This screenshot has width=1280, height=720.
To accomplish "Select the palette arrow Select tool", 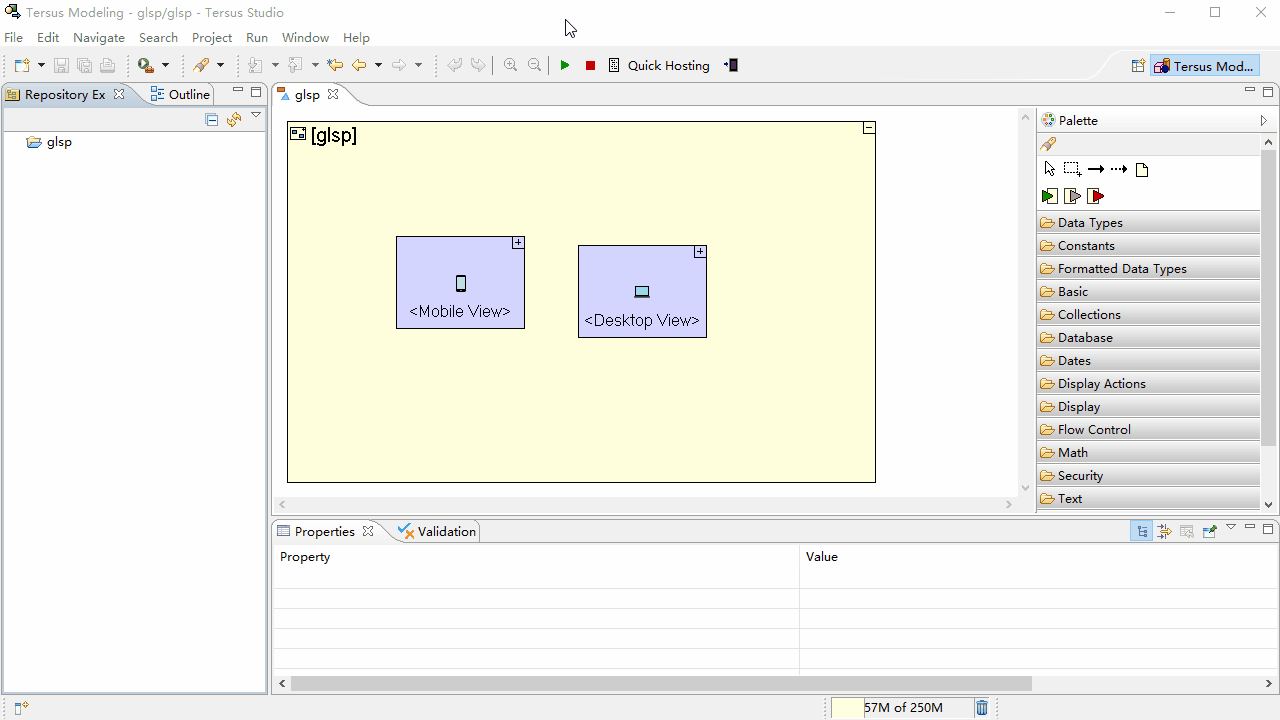I will coord(1049,169).
